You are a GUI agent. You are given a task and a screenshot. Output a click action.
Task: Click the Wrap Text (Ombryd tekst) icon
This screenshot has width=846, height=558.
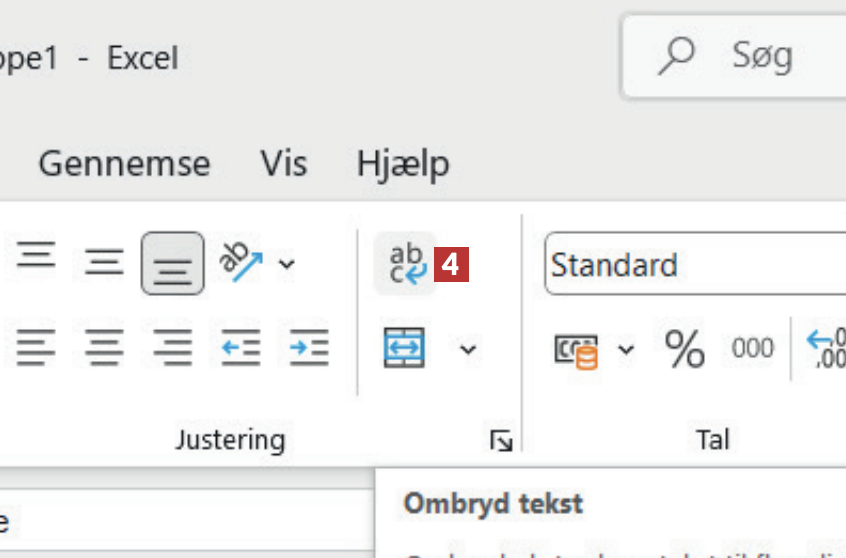coord(405,264)
